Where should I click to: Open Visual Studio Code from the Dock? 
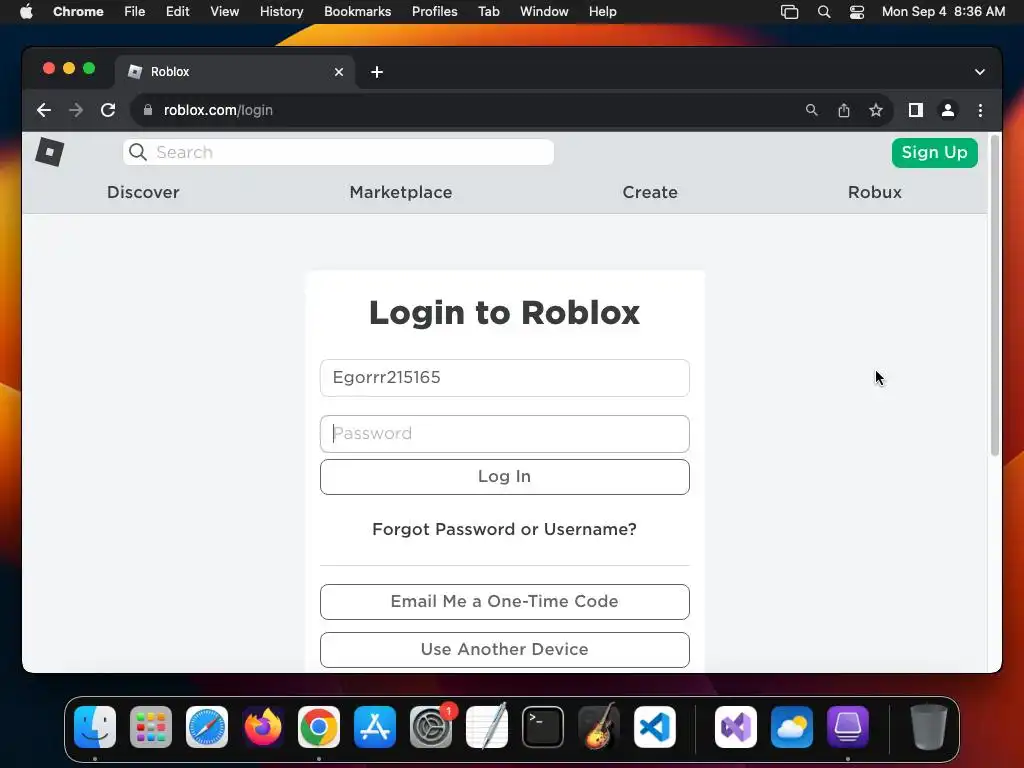pyautogui.click(x=655, y=727)
